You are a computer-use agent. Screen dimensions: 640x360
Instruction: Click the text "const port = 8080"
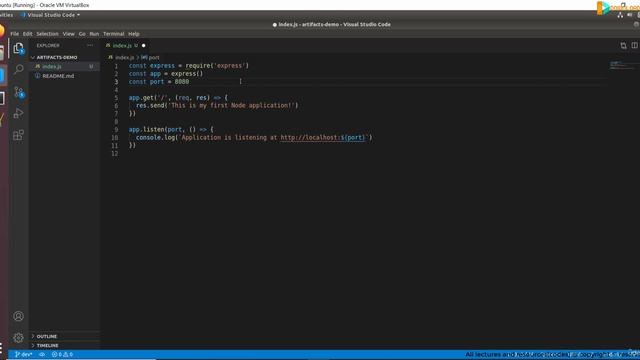click(x=159, y=82)
